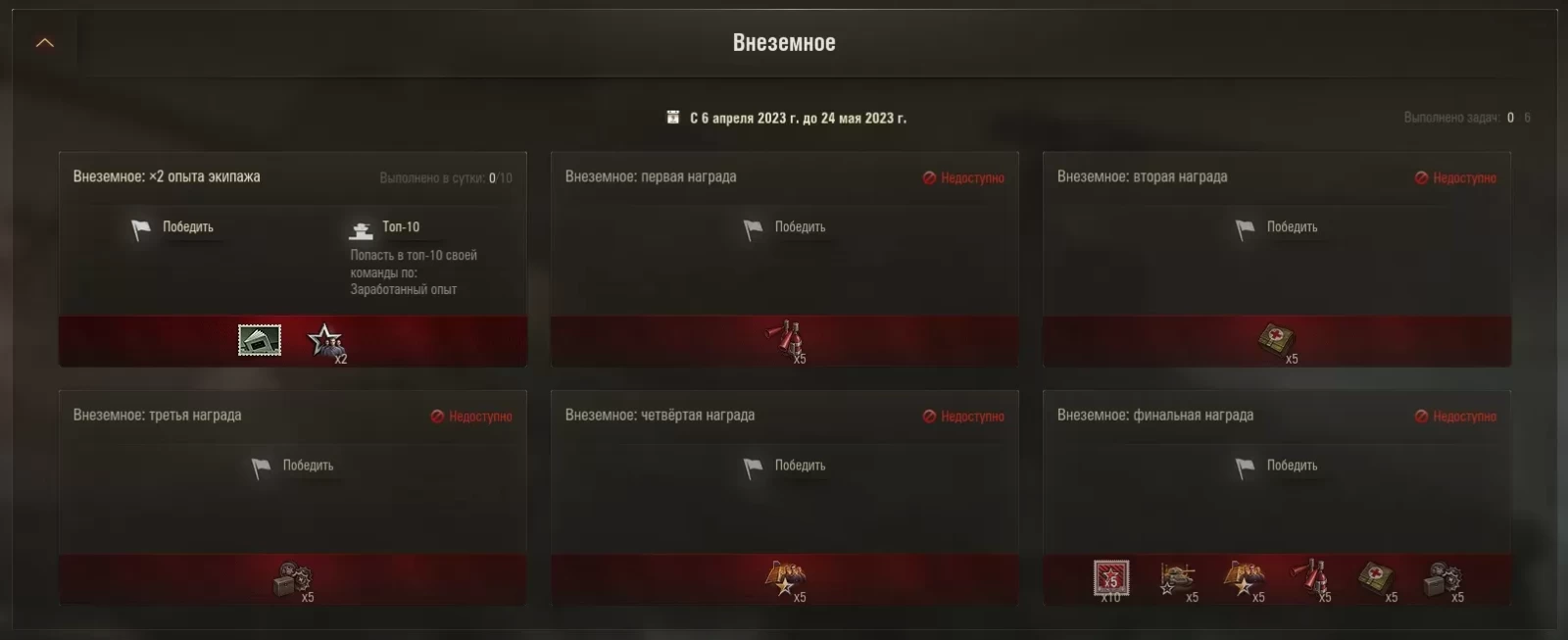Click the calendar icon next to the event dates
Screen dimensions: 1568x640
(673, 118)
